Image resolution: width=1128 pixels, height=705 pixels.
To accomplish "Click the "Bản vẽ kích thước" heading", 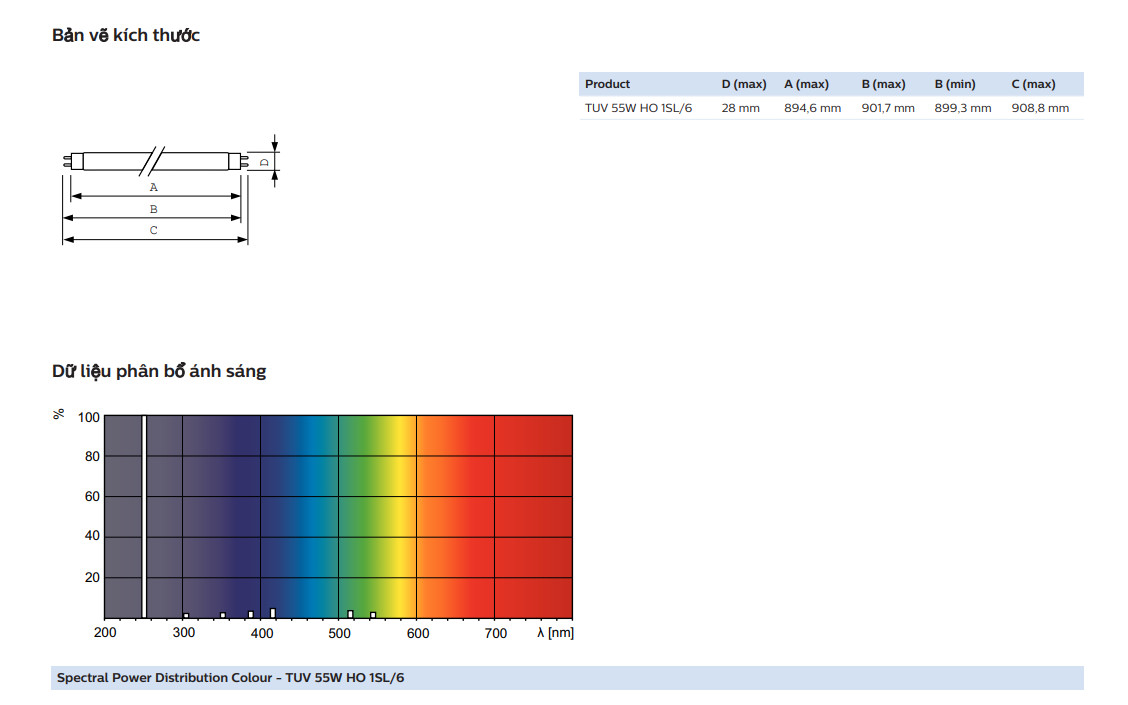I will [126, 36].
